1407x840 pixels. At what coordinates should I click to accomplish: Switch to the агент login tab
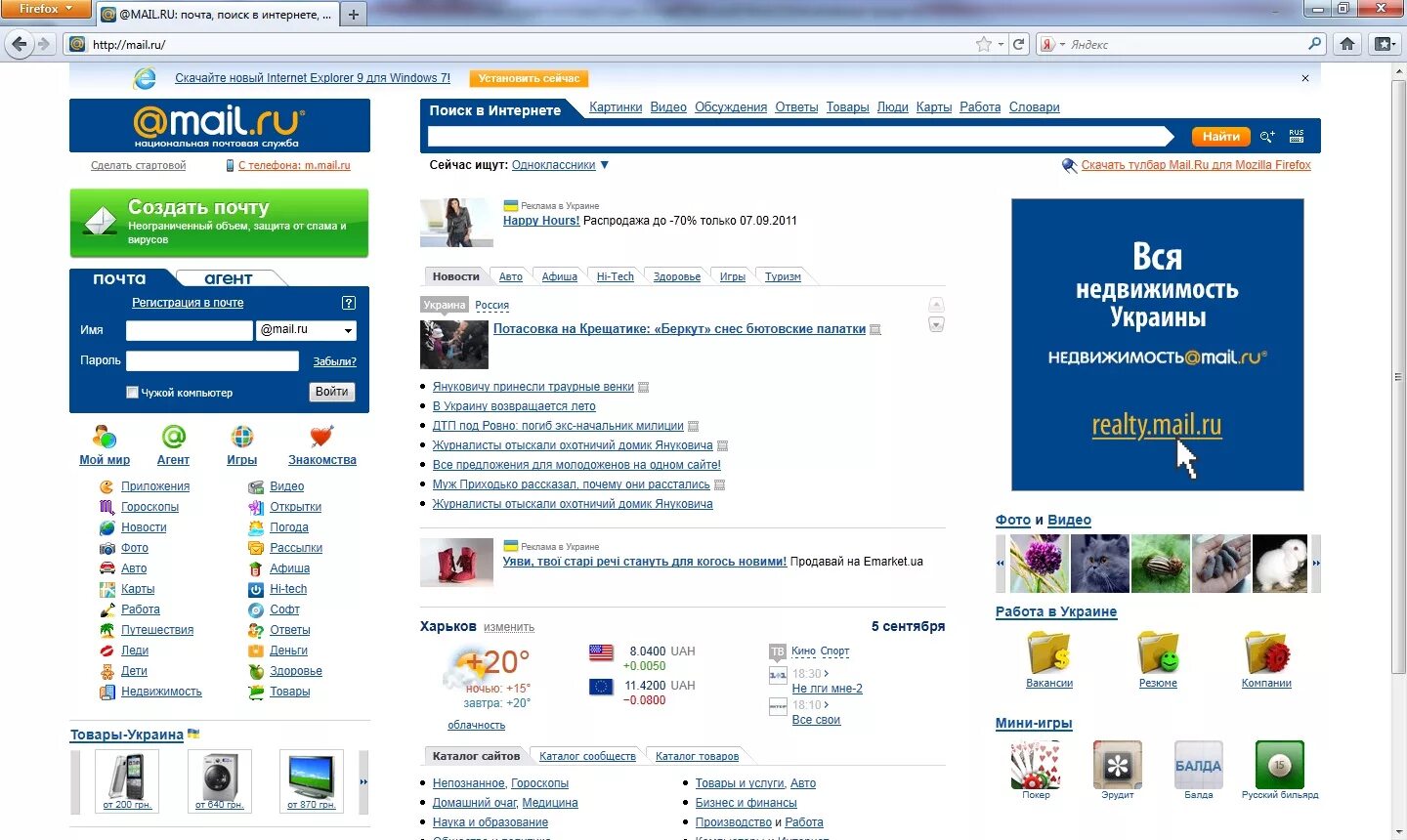(x=229, y=278)
